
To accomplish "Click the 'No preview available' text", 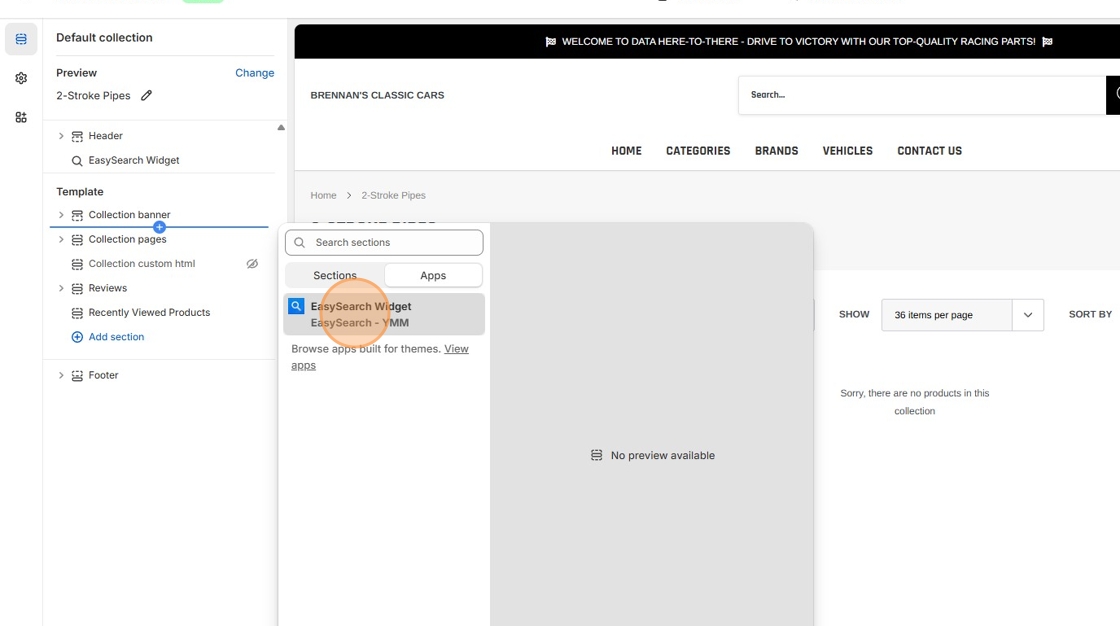I will tap(663, 455).
